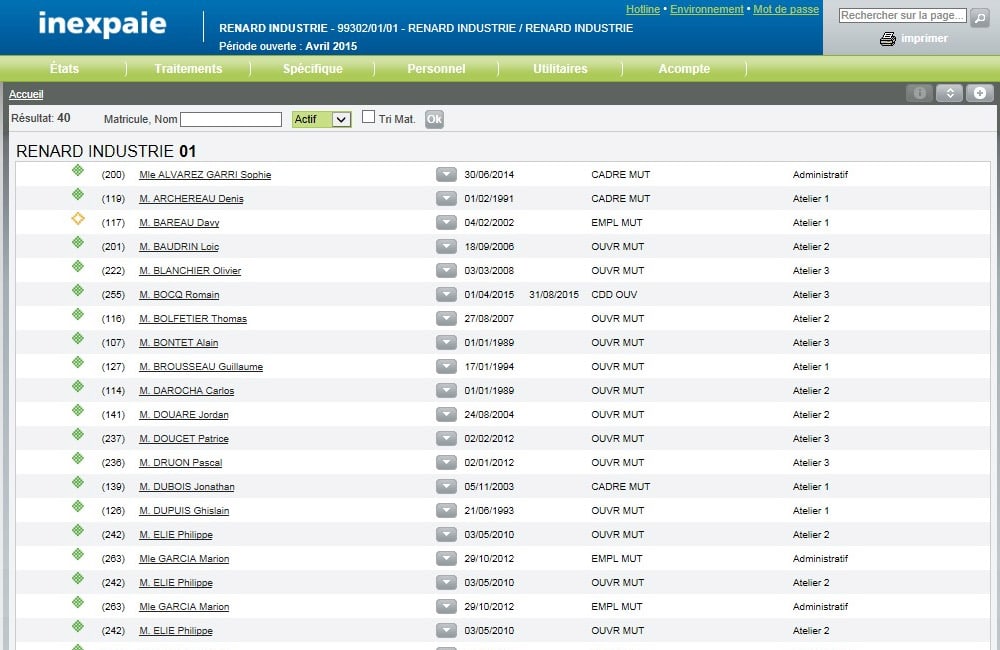Click RENARD INDUSTRIE 01 heading
This screenshot has height=650, width=1000.
[106, 151]
